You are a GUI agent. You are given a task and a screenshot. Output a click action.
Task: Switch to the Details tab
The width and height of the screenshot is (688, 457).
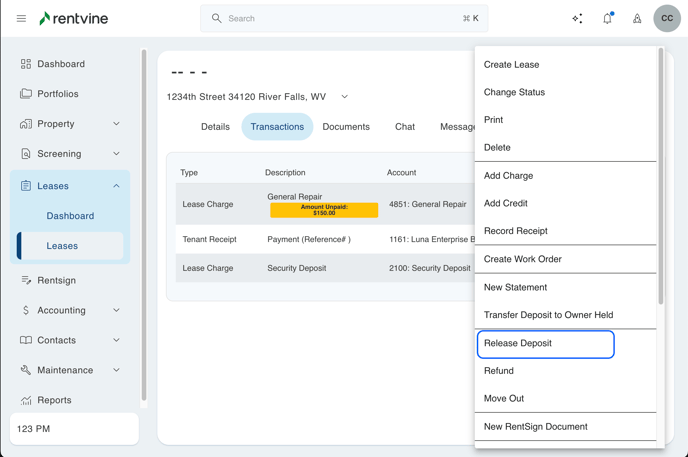coord(215,127)
